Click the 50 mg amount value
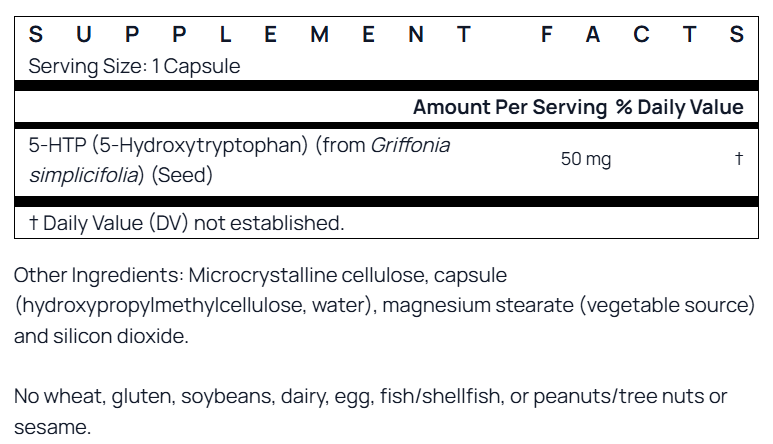The height and width of the screenshot is (444, 773). pyautogui.click(x=586, y=159)
